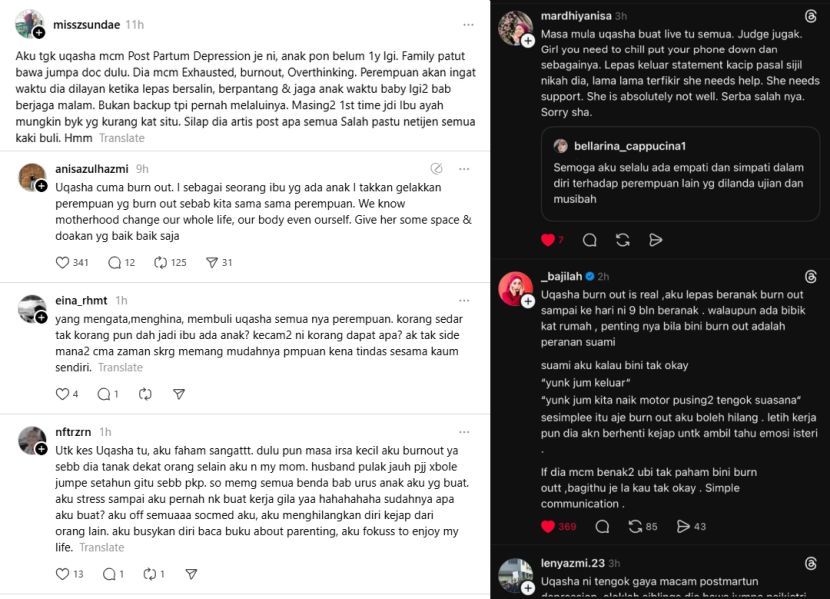Screen dimensions: 830x599
Task: Expand three-dot menu on eina_rhmt's reply
Action: tap(468, 301)
